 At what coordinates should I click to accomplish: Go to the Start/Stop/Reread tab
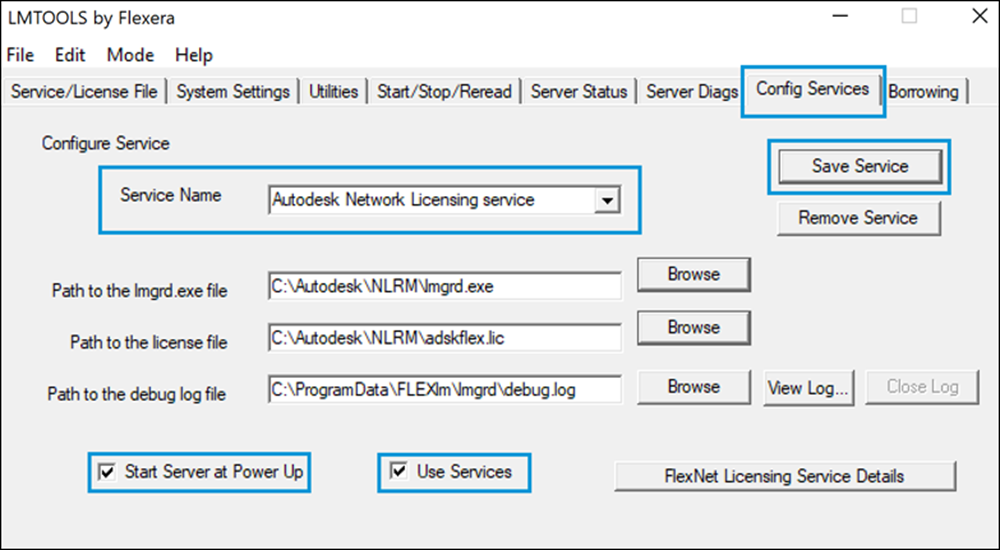444,92
